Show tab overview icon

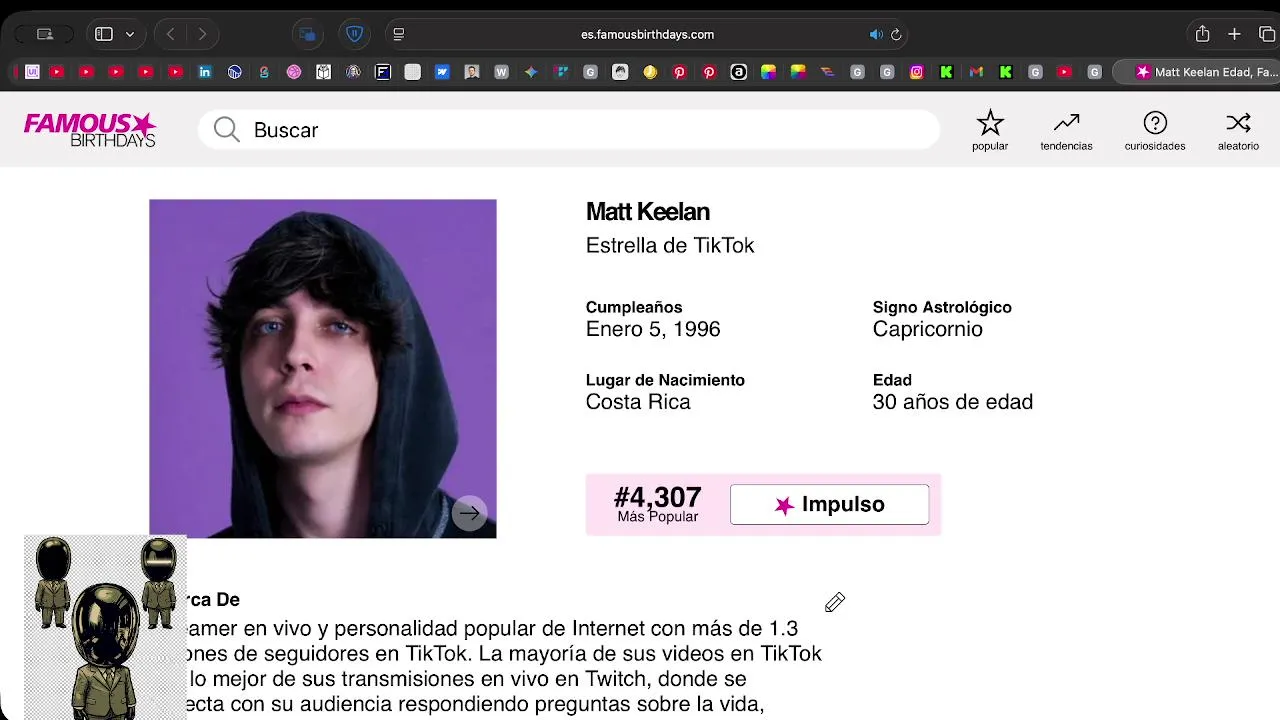coord(1267,34)
